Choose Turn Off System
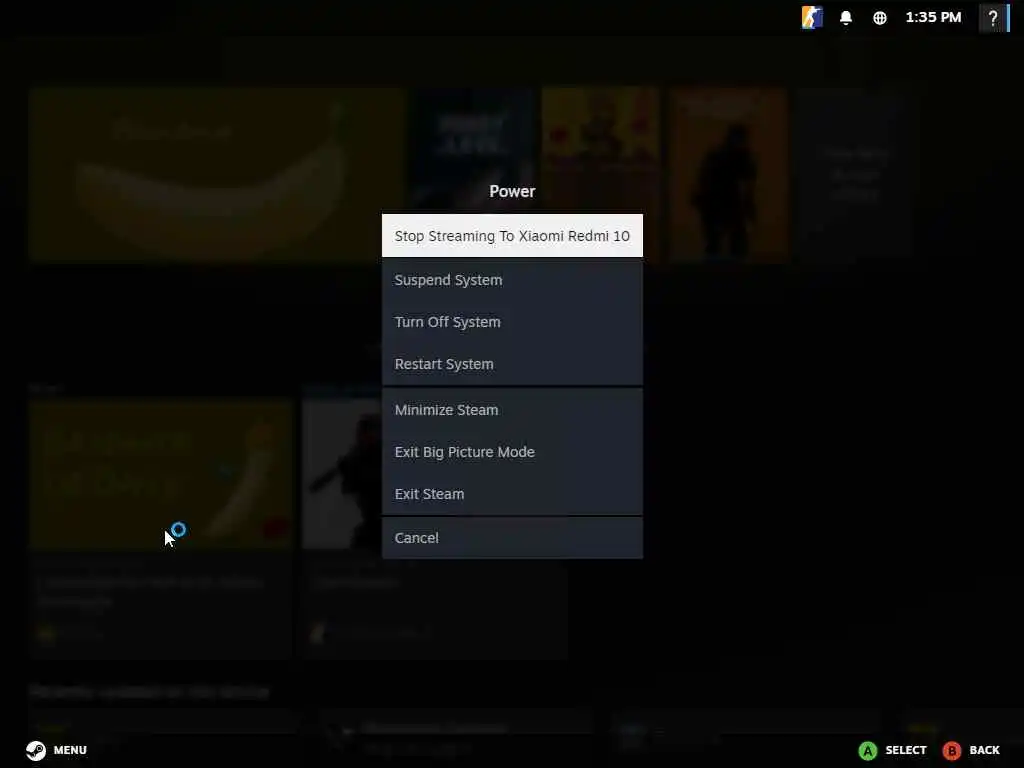The width and height of the screenshot is (1024, 768). [x=512, y=322]
